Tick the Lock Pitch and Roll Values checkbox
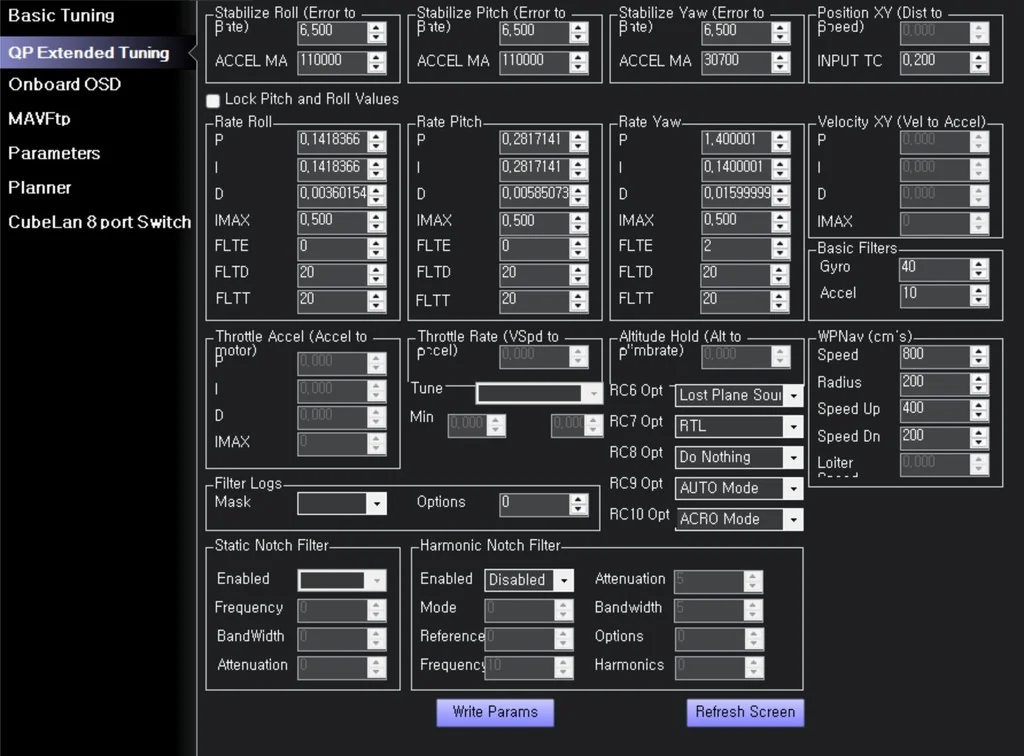 tap(213, 100)
